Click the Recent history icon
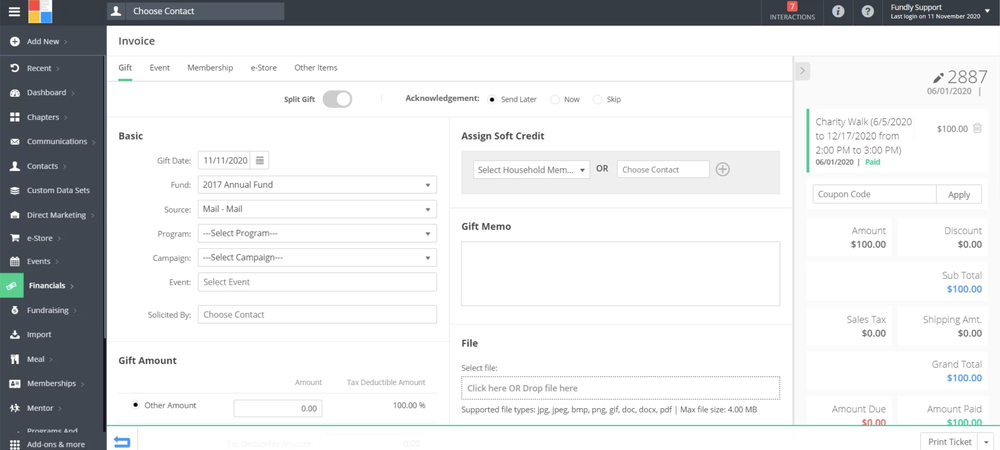This screenshot has width=1000, height=450. 15,68
